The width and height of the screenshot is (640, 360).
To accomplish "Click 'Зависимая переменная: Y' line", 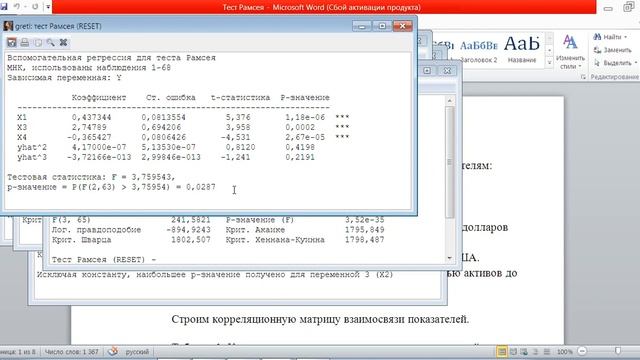I will (64, 78).
